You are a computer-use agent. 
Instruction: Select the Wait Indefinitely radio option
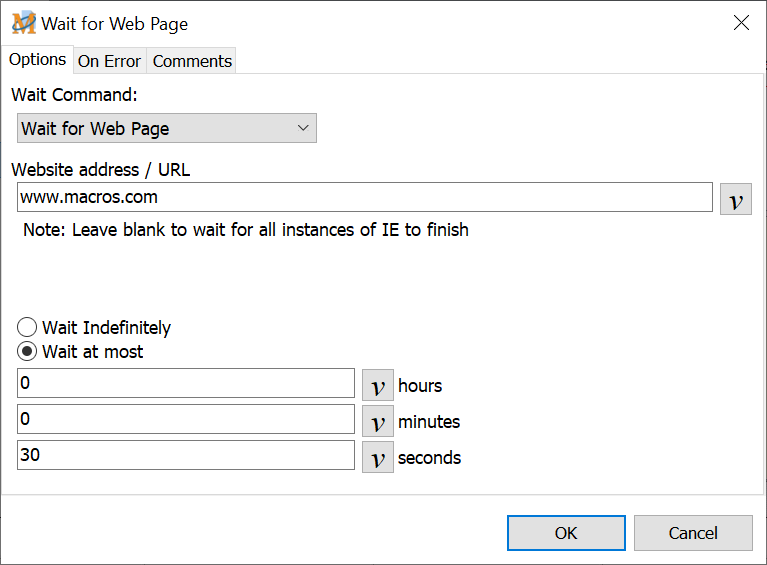coord(28,328)
